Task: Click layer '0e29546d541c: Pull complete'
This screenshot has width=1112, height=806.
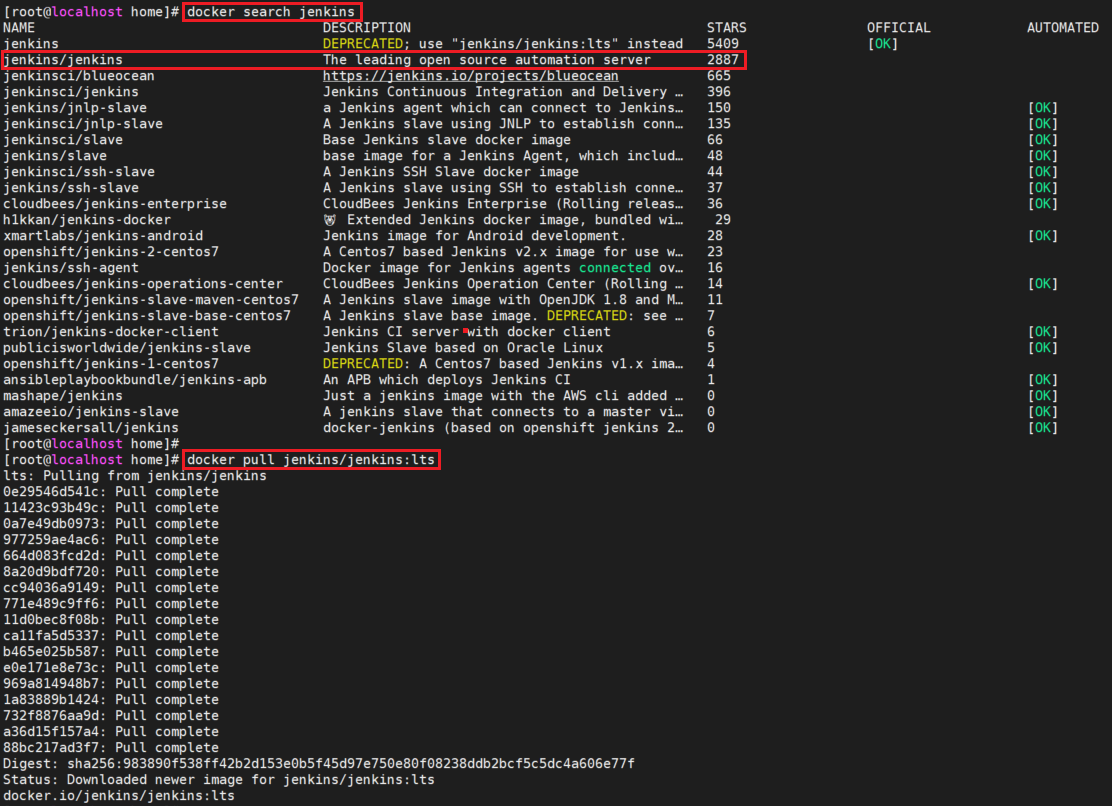Action: [x=111, y=492]
